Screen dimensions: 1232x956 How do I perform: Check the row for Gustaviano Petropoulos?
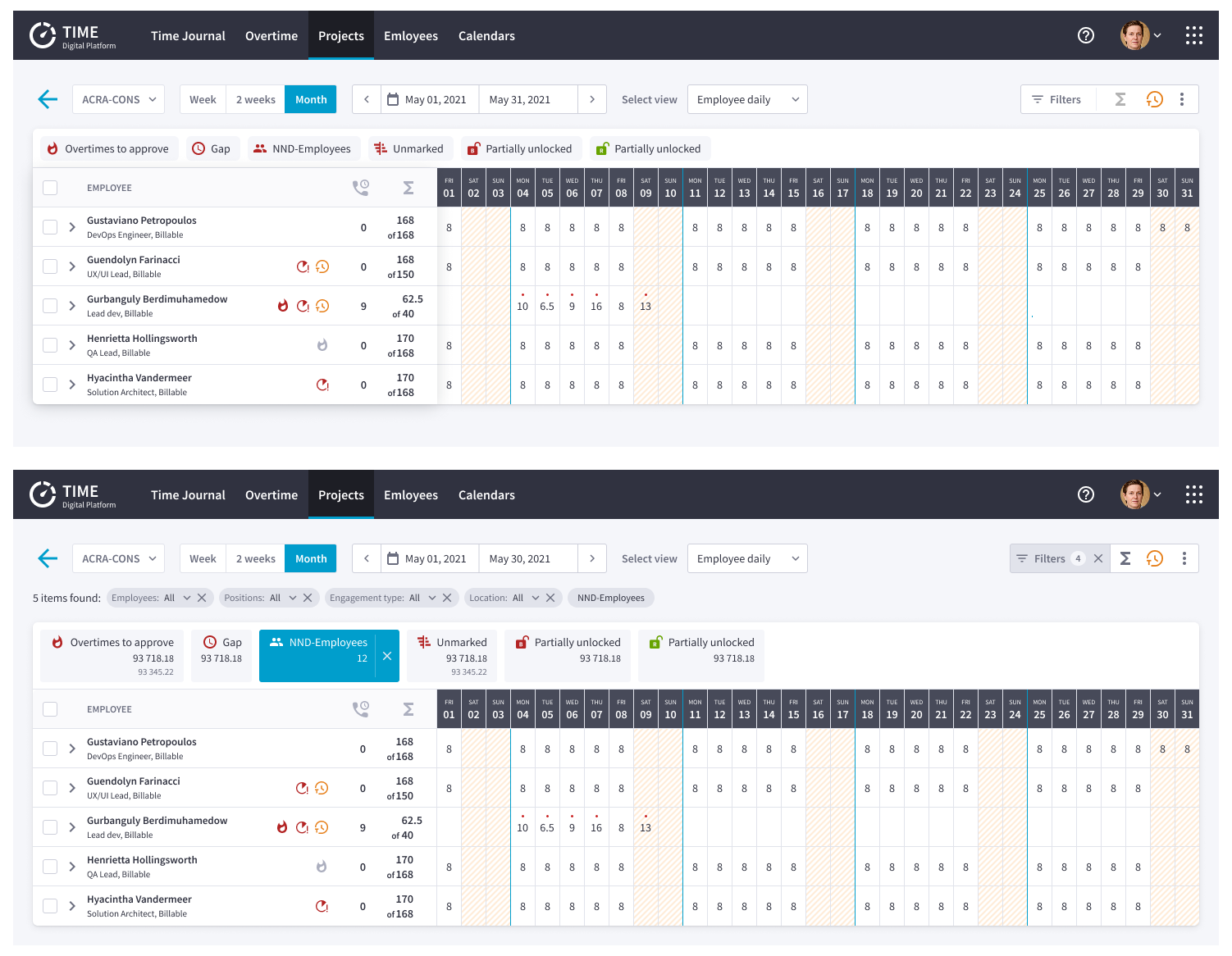coord(50,226)
